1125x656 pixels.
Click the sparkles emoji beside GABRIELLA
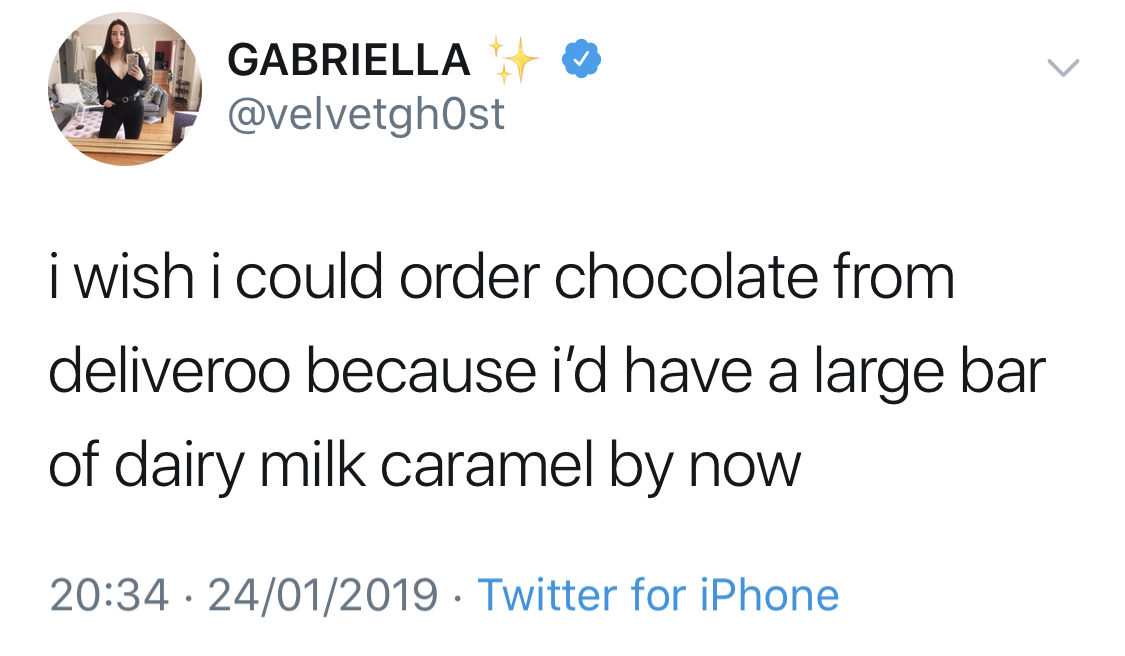coord(513,59)
